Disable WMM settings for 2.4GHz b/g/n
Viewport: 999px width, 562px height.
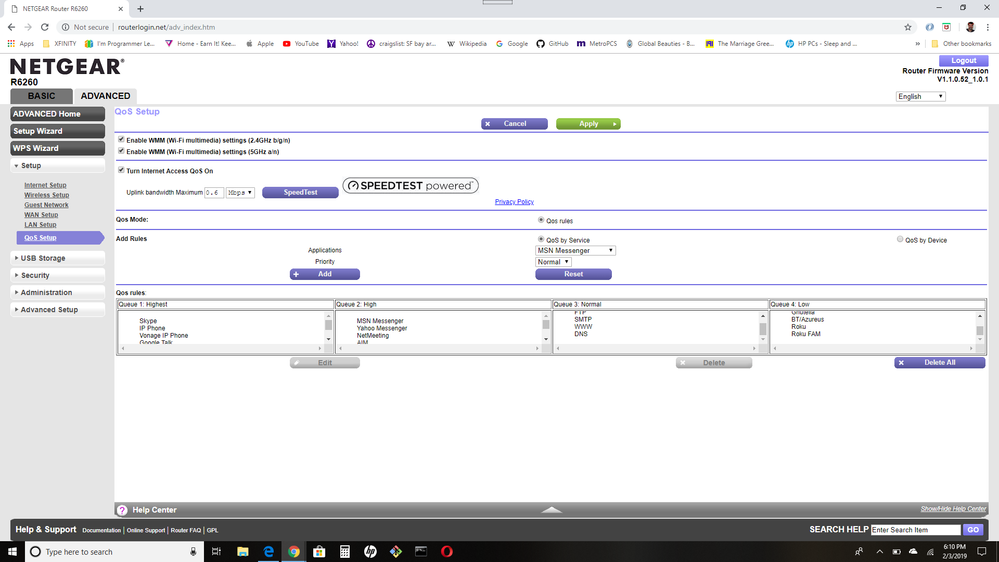pyautogui.click(x=122, y=140)
